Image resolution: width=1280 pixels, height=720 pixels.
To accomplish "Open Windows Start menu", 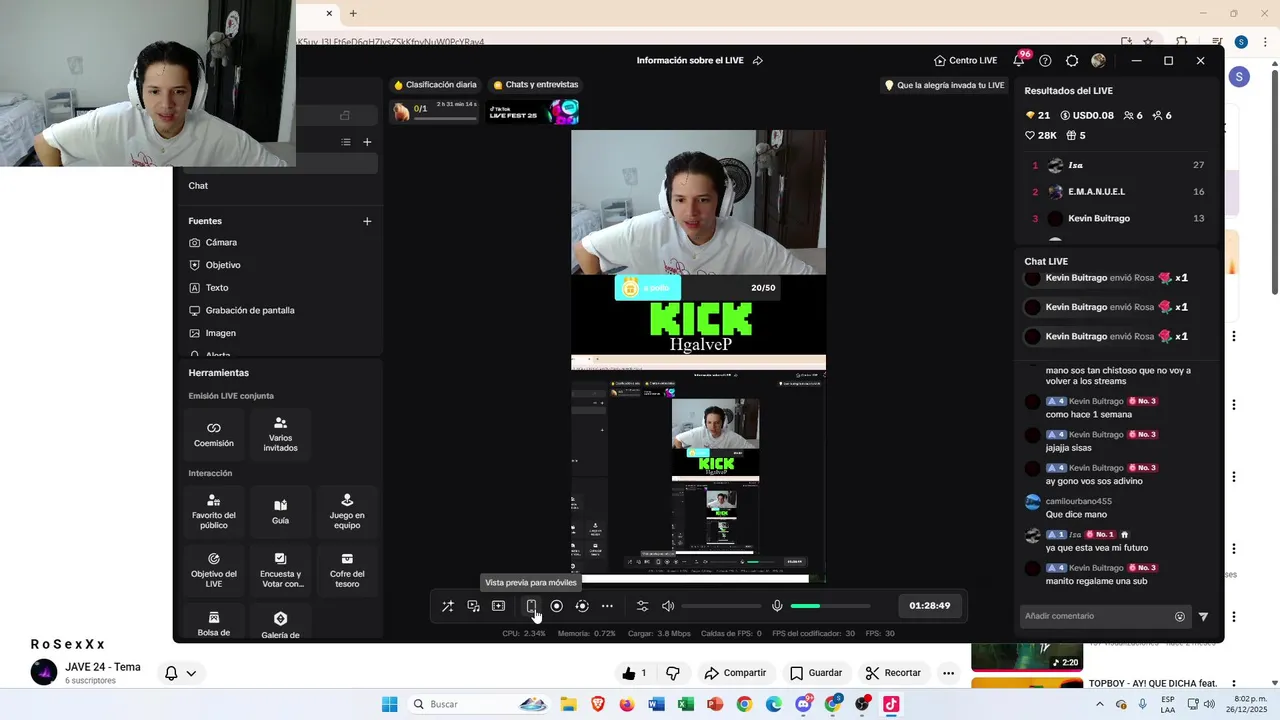I will 389,704.
